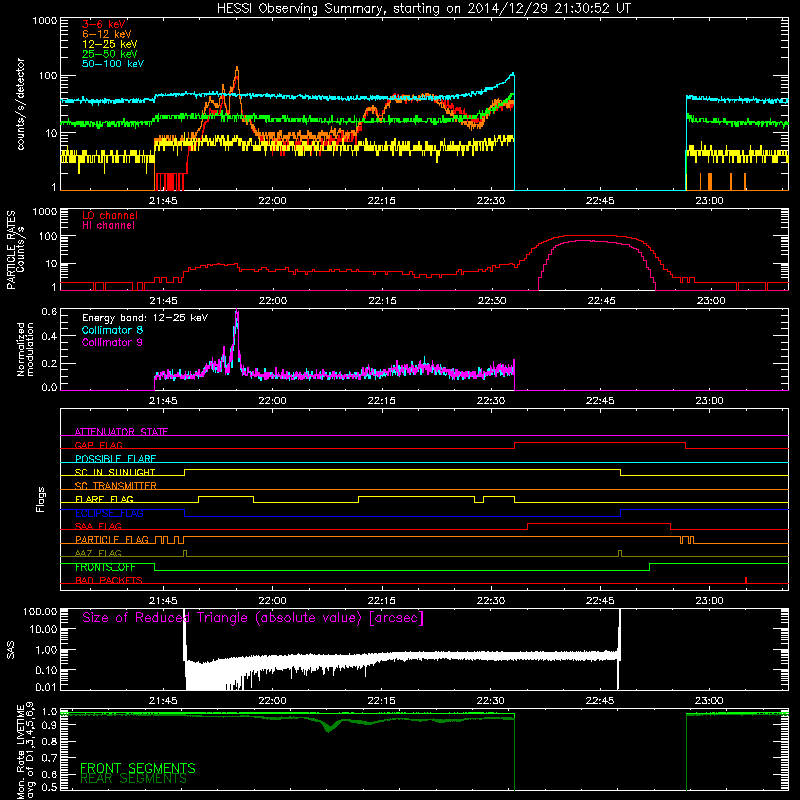Select the BAD_PACKETS flag label
800x800 pixels.
click(x=109, y=580)
